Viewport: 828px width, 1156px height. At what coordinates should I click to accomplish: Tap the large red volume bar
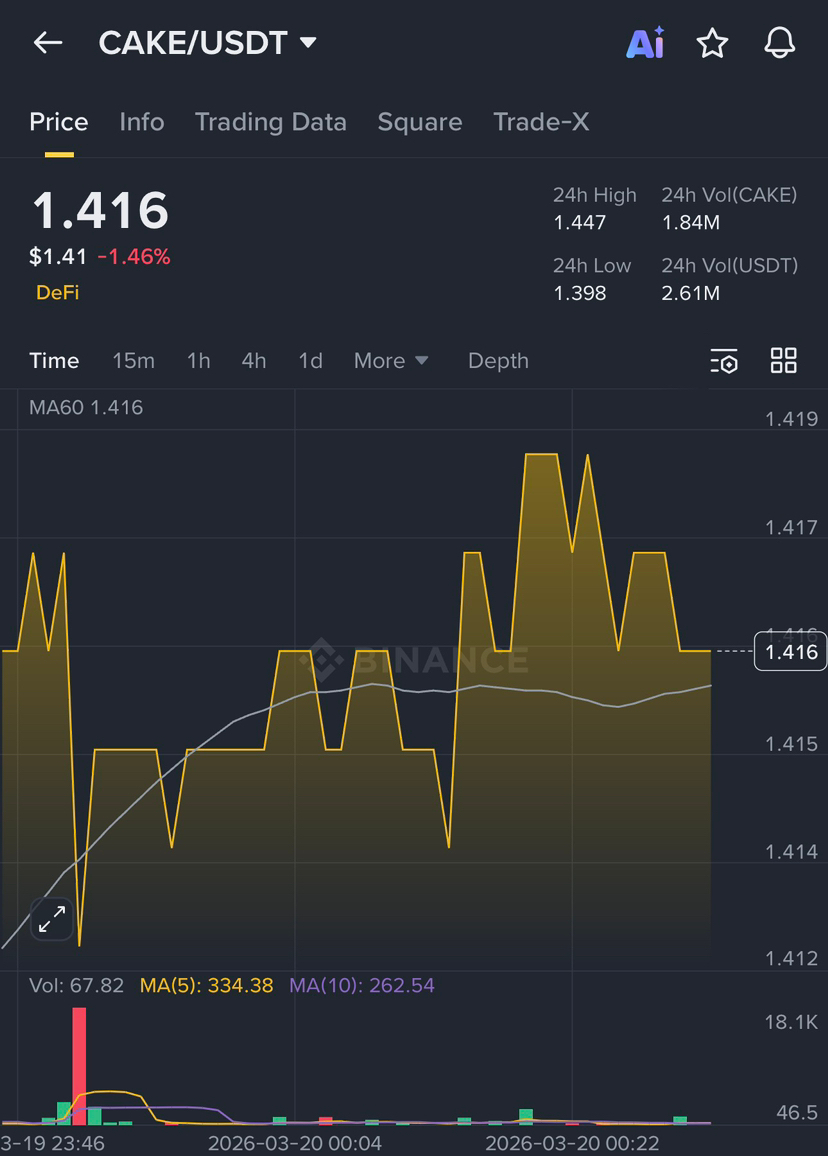pos(79,1065)
